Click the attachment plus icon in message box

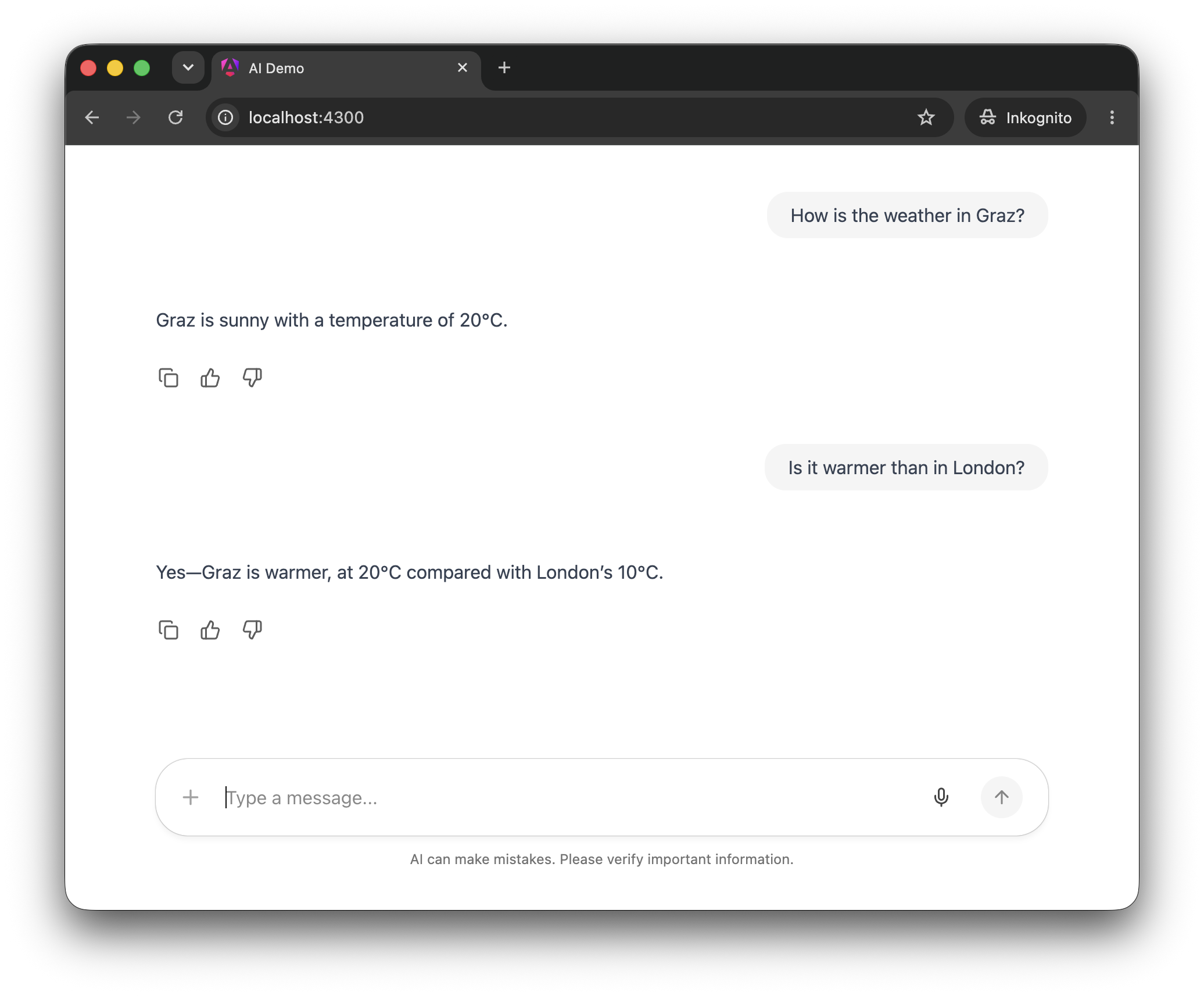191,797
